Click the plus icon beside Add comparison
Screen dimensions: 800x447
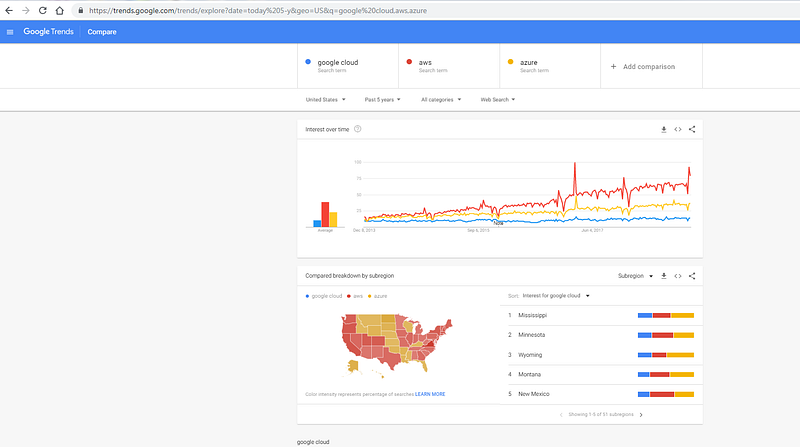pos(613,66)
